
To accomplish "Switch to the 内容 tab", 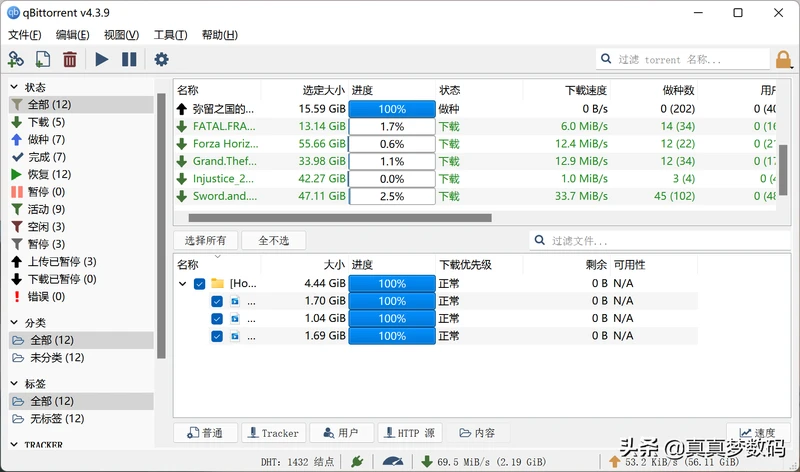I will [478, 433].
